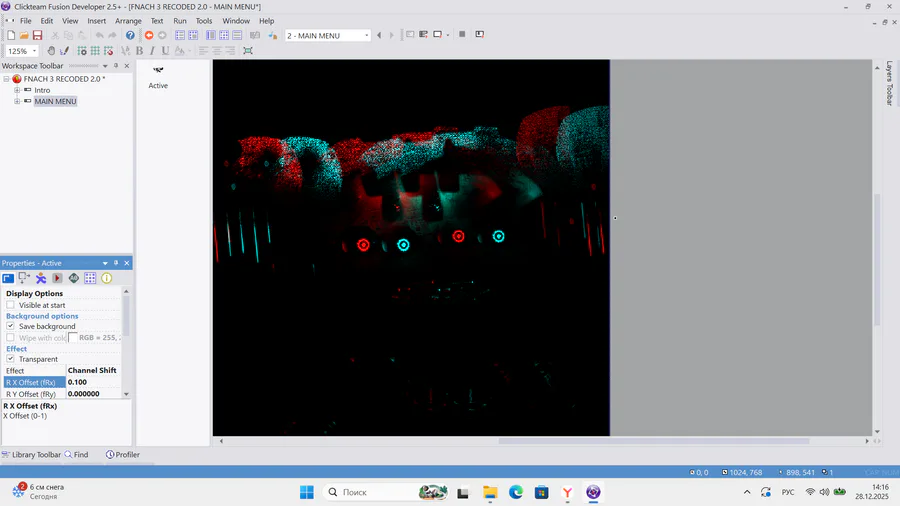Screen dimensions: 900x506
Task: Open the Size/Position properties tab
Action: [24, 278]
